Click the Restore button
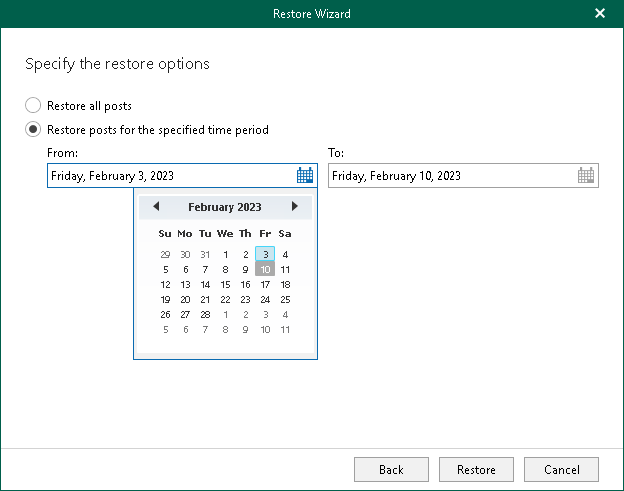This screenshot has width=624, height=491. [x=476, y=469]
